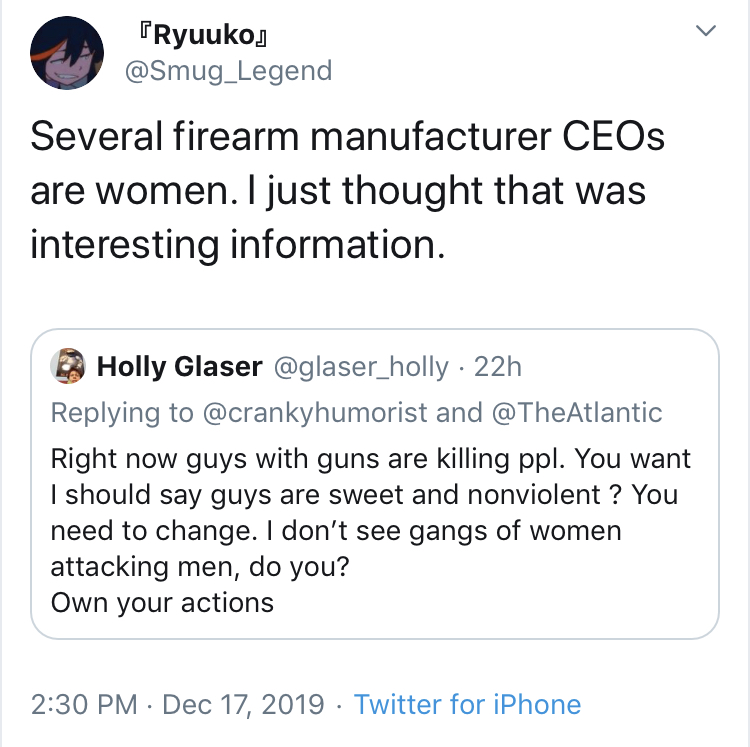The height and width of the screenshot is (747, 750).
Task: Click the Twitter for iPhone link
Action: point(467,704)
